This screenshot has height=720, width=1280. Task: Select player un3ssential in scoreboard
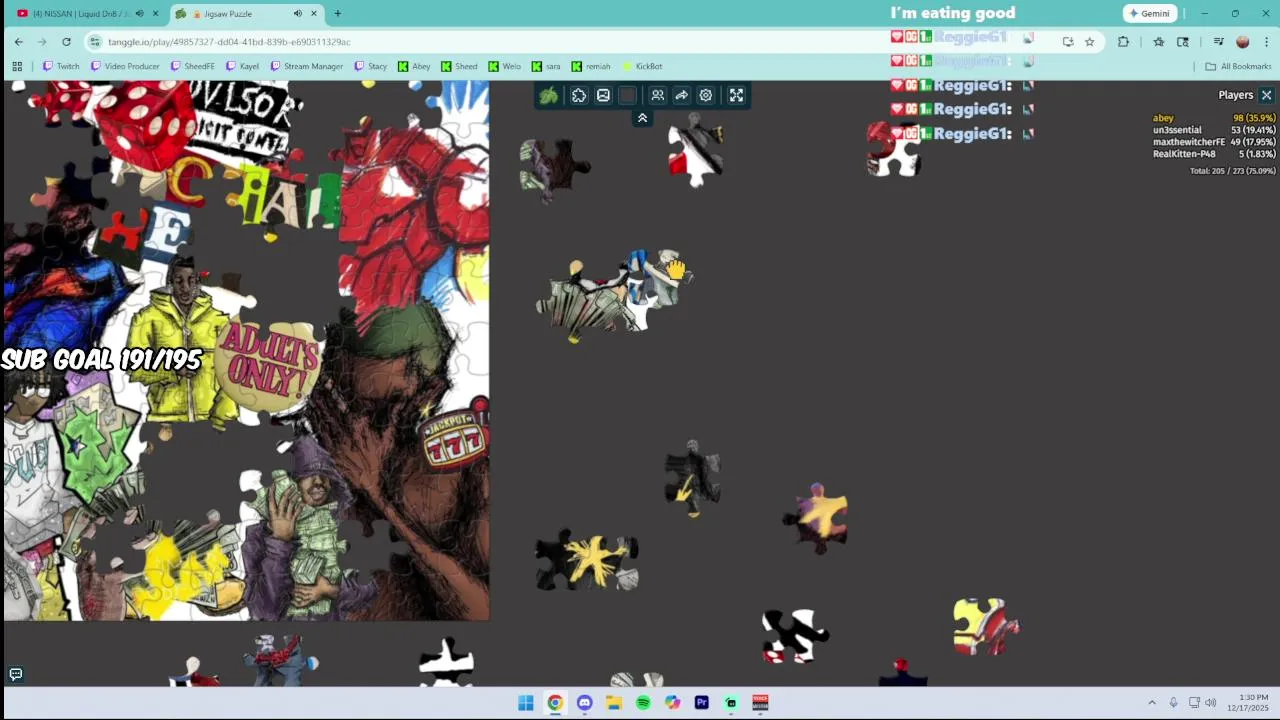[x=1214, y=130]
